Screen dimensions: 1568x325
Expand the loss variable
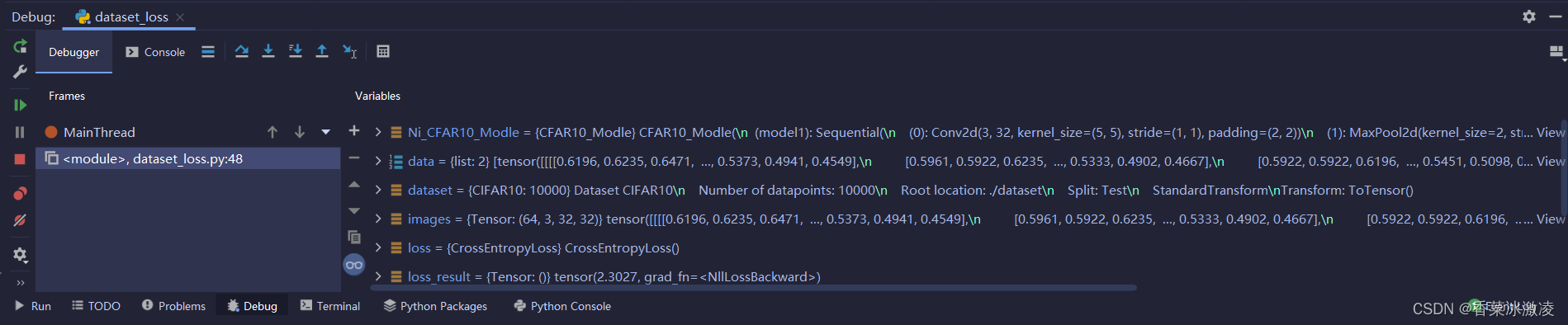coord(378,247)
